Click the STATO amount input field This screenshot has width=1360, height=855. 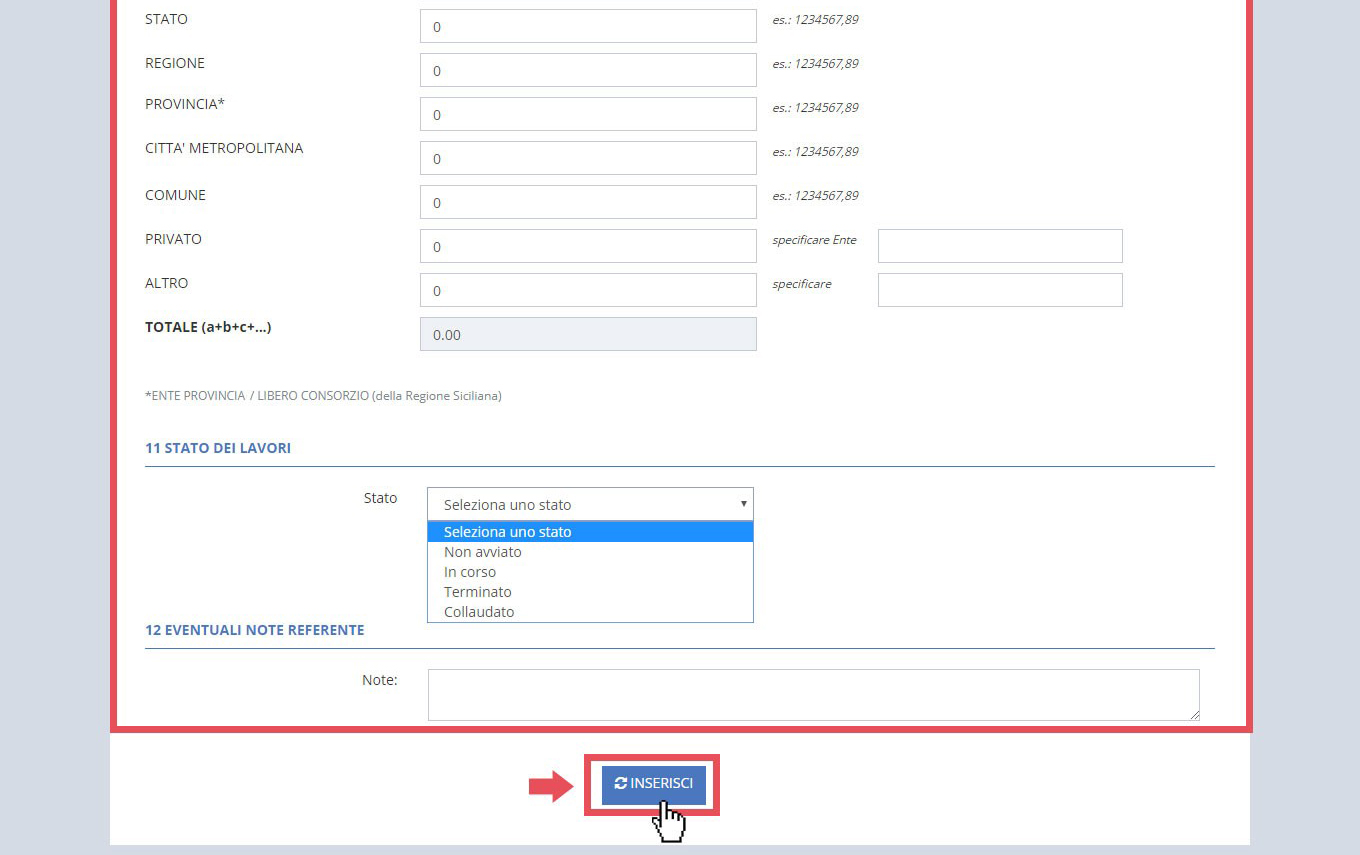588,27
